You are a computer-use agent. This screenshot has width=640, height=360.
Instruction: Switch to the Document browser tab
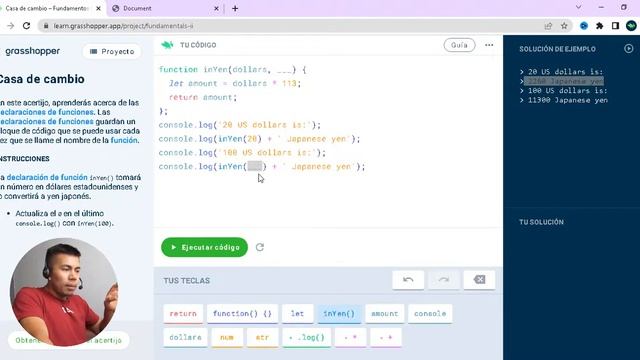[x=164, y=8]
